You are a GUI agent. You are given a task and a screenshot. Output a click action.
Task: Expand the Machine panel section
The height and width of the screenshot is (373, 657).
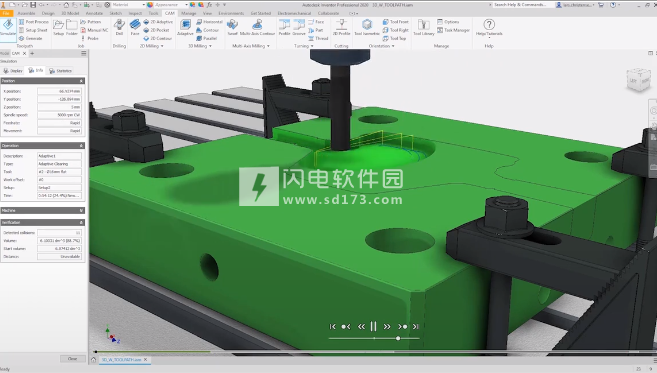[x=81, y=210]
